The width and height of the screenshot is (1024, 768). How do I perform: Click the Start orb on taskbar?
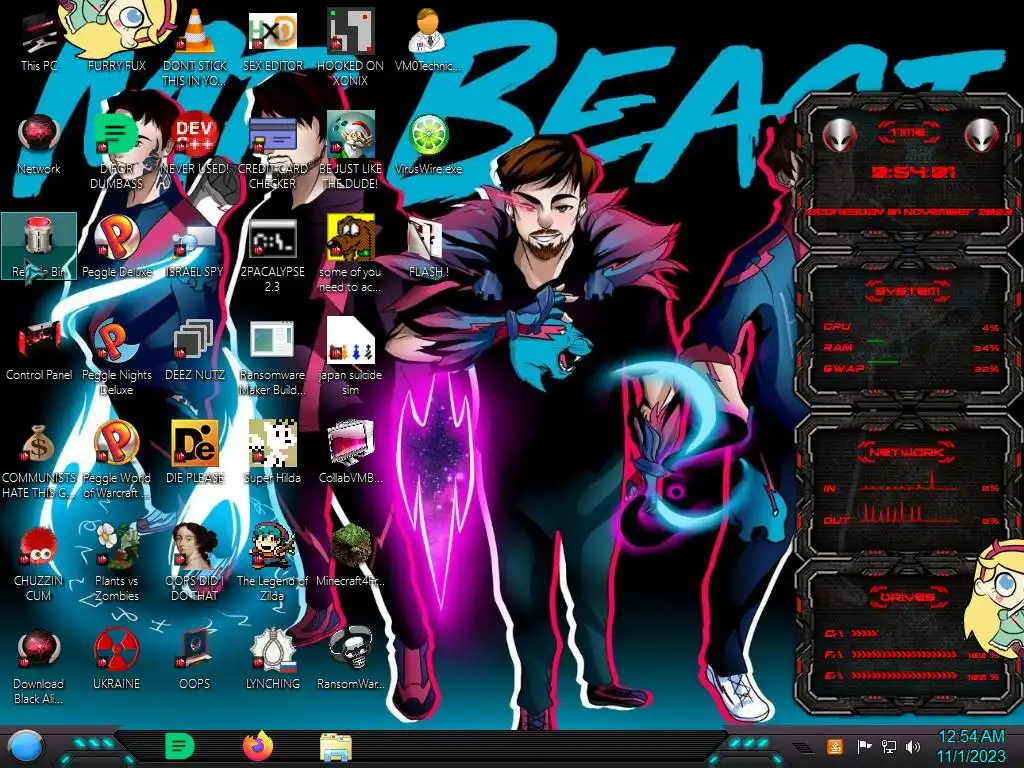(25, 748)
